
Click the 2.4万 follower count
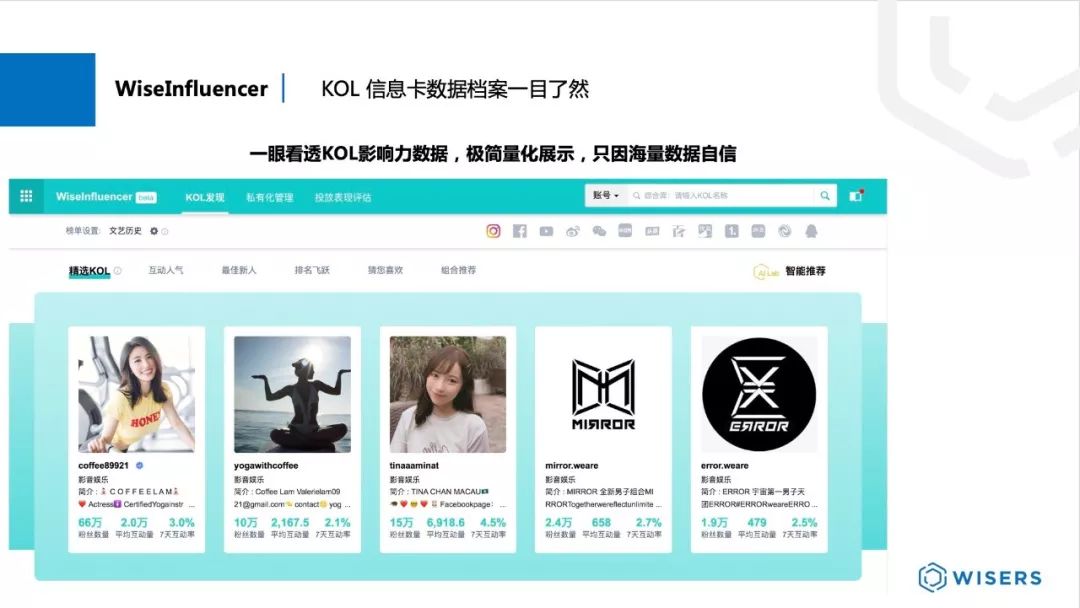[559, 523]
